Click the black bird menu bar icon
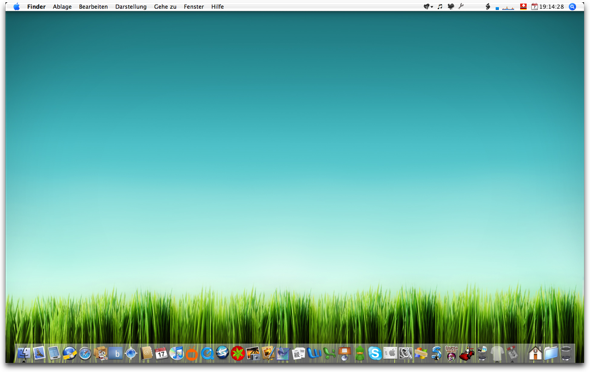The height and width of the screenshot is (372, 590). 450,6
